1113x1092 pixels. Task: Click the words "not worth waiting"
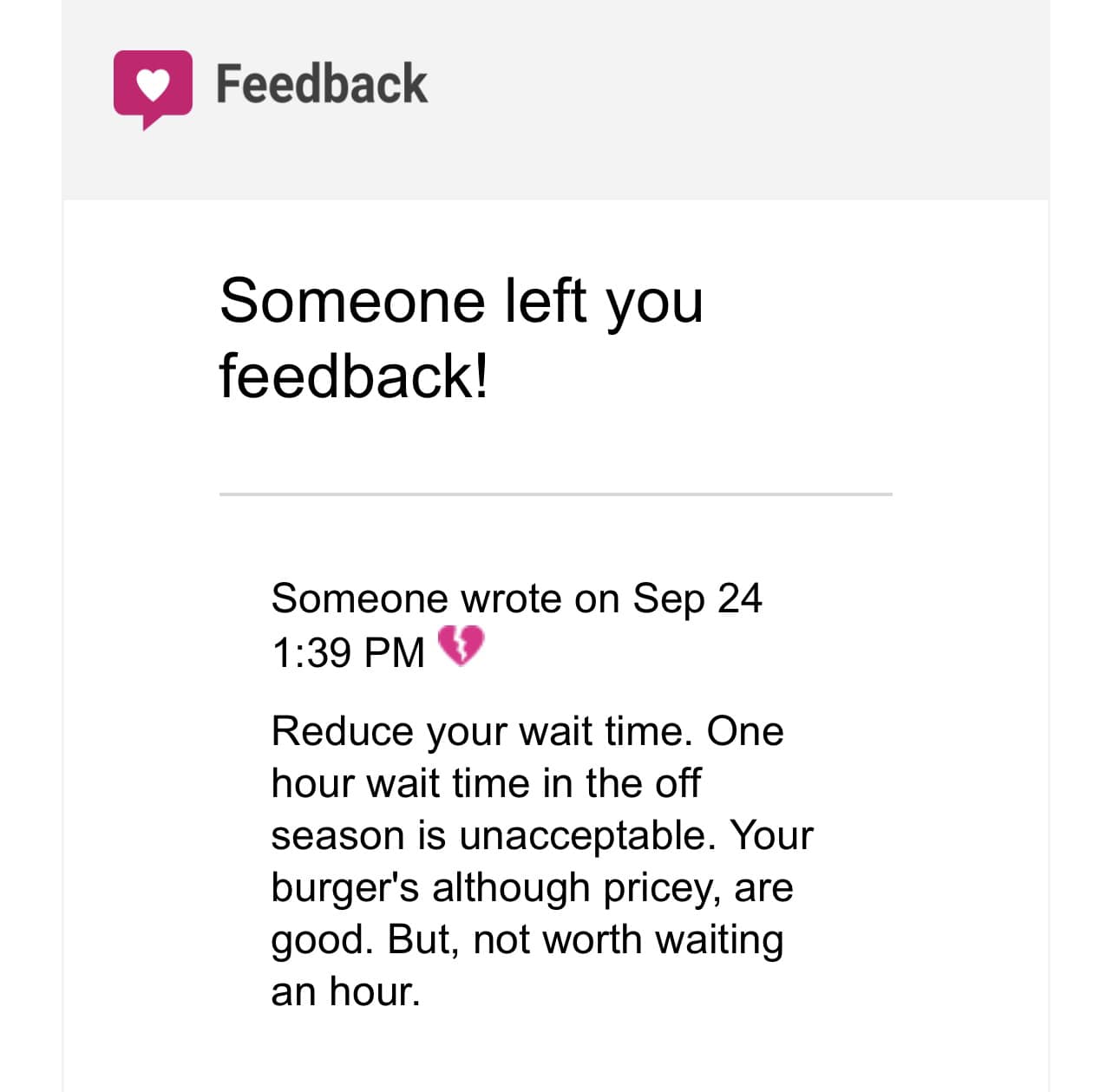628,939
